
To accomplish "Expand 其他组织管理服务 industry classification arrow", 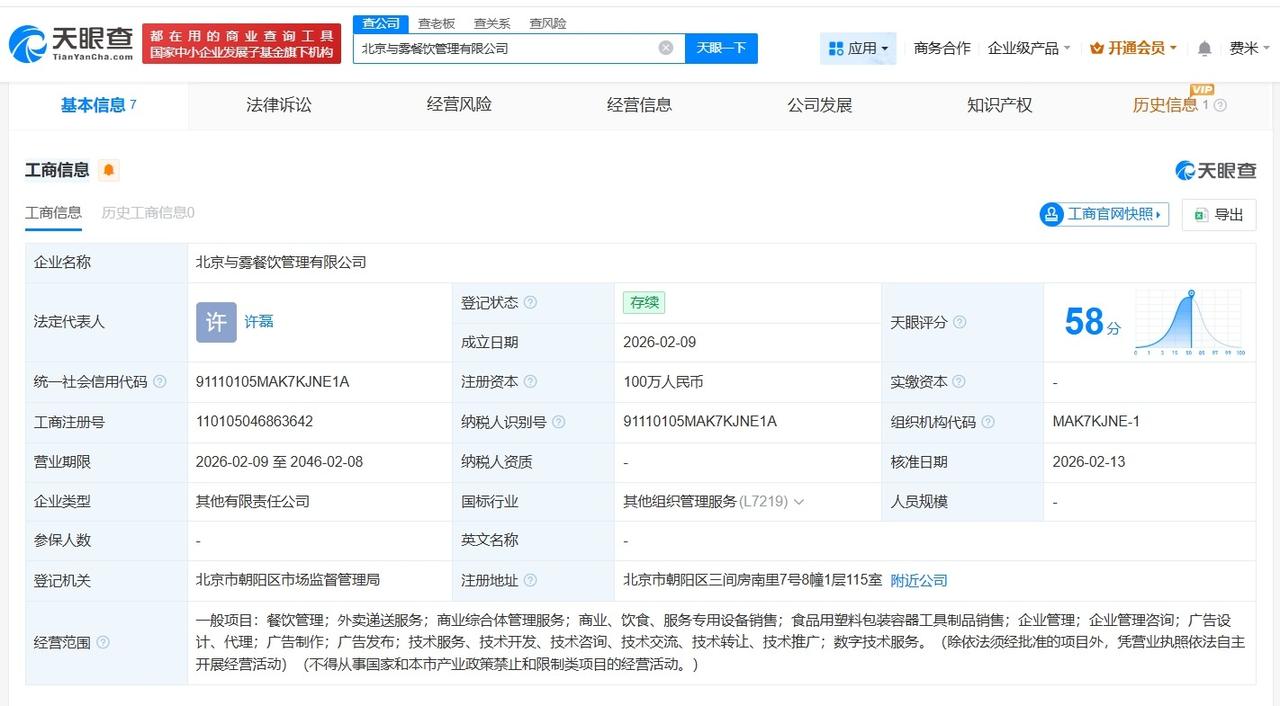I will point(798,502).
